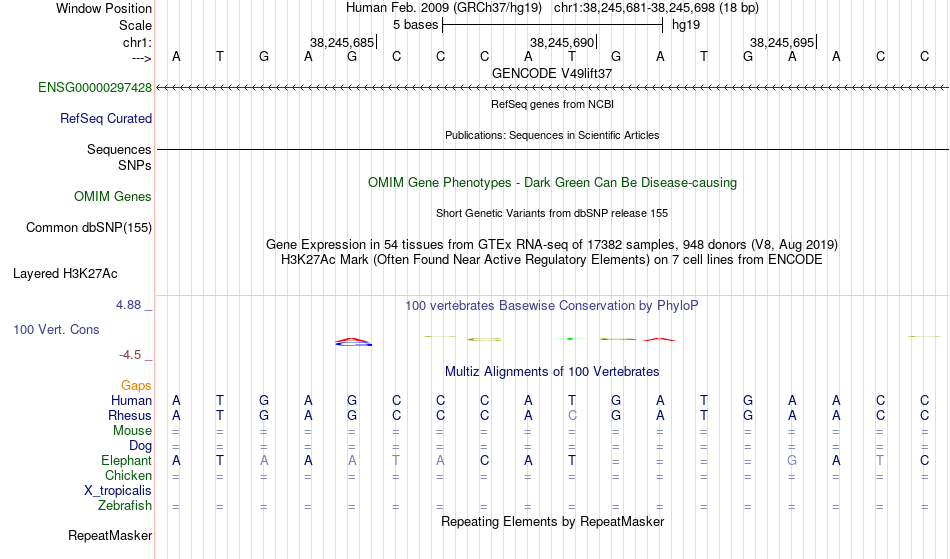This screenshot has width=950, height=559.
Task: Open the GENCODE V49lift37 track title
Action: 552,73
